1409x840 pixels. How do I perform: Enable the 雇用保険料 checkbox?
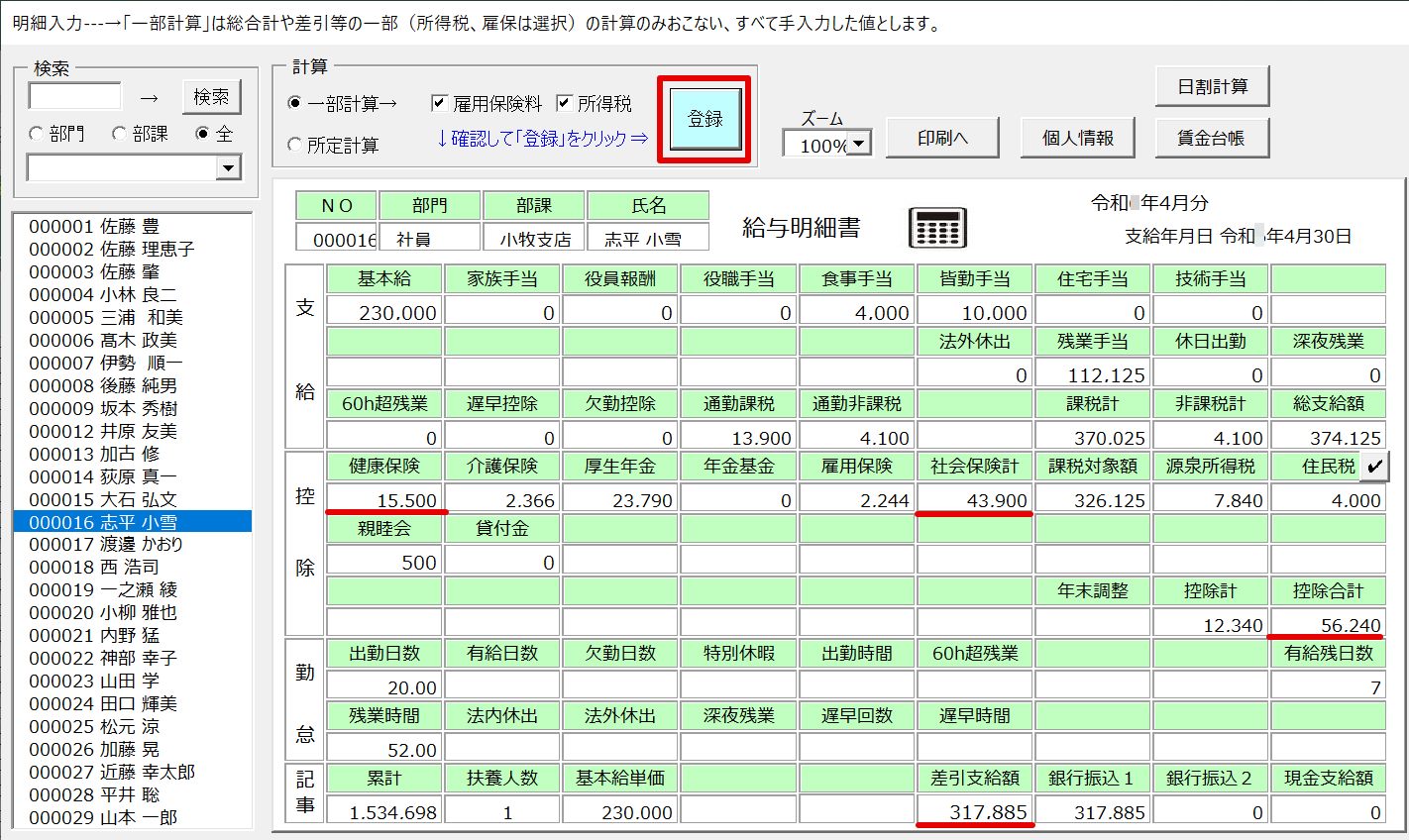coord(440,103)
